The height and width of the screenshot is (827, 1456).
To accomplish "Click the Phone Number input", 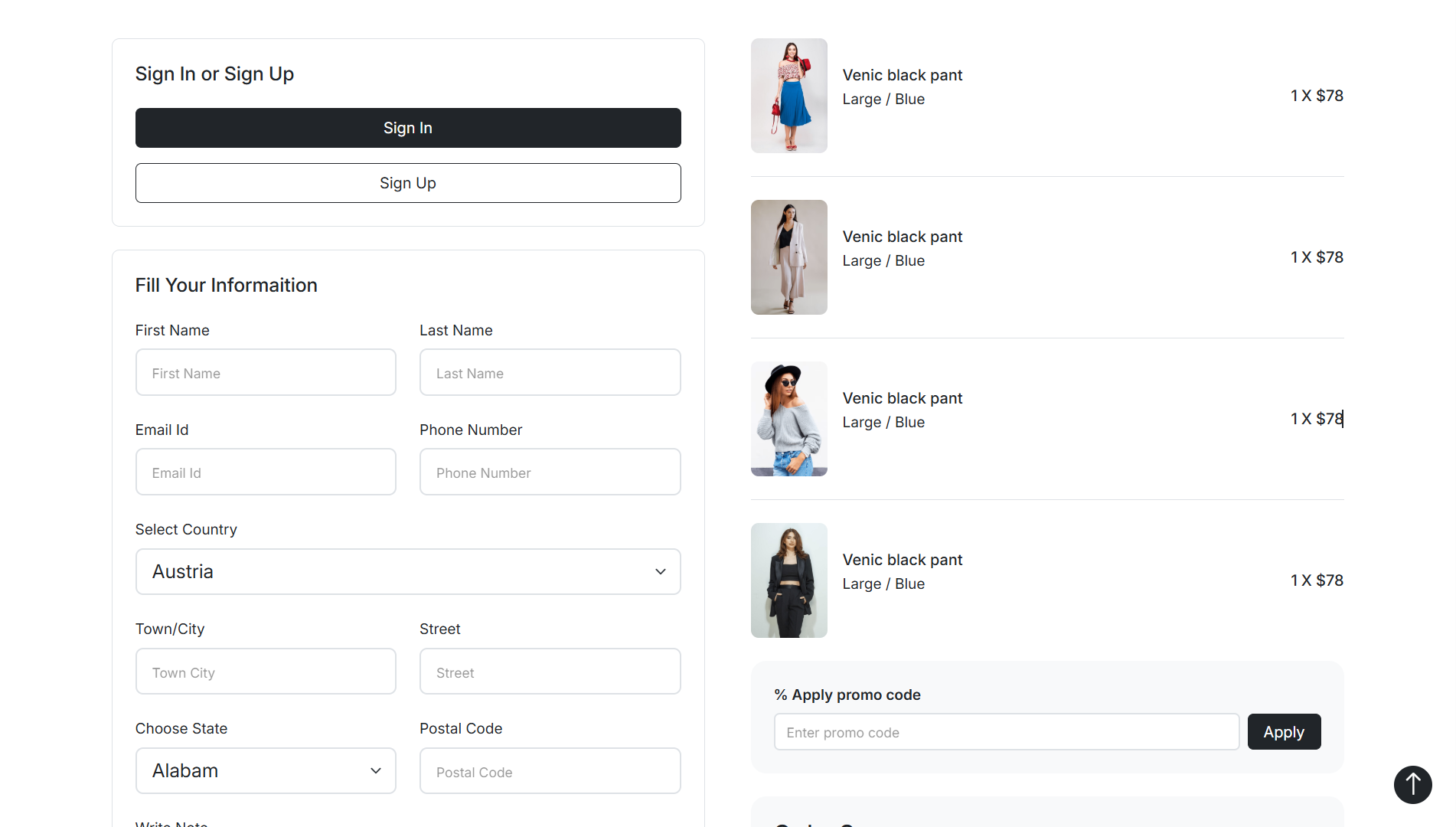I will click(550, 472).
